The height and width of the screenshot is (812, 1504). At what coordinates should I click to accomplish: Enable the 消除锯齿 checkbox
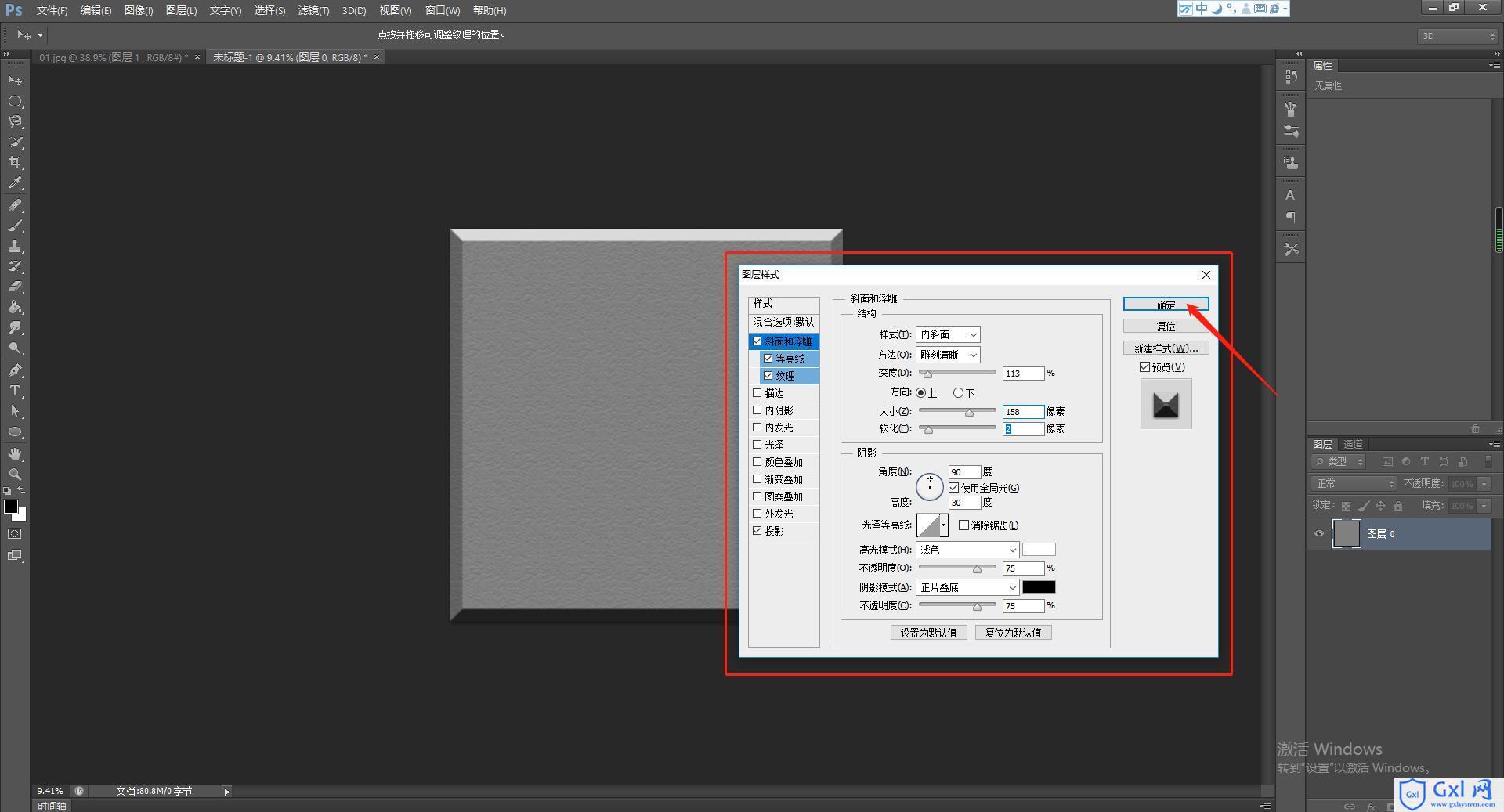point(963,525)
